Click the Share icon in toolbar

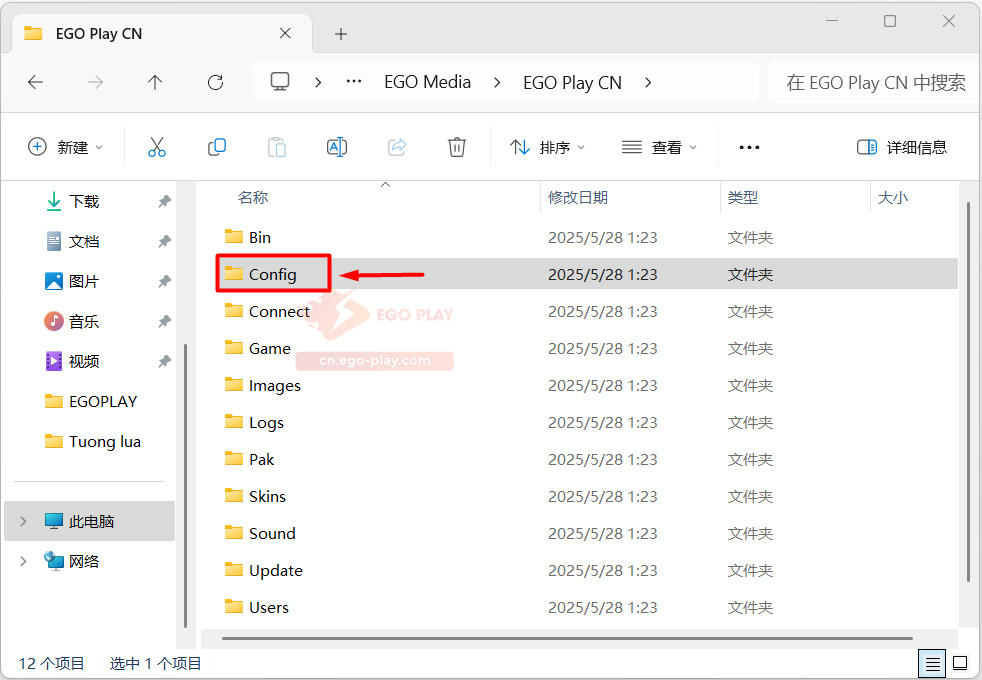pos(397,147)
